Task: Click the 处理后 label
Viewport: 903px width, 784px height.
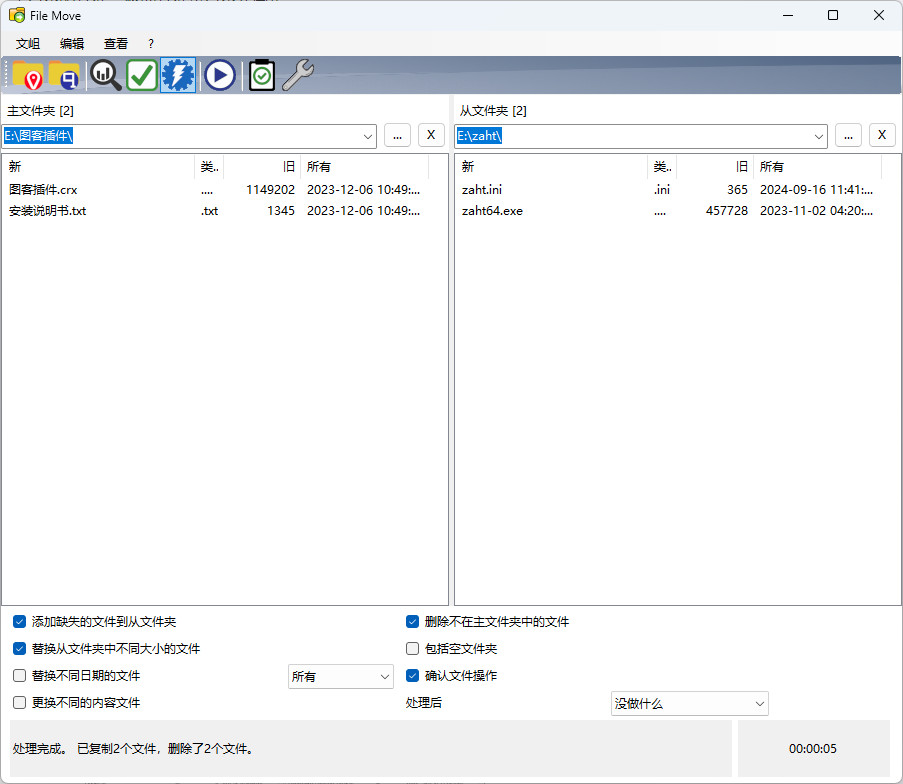Action: pos(424,703)
